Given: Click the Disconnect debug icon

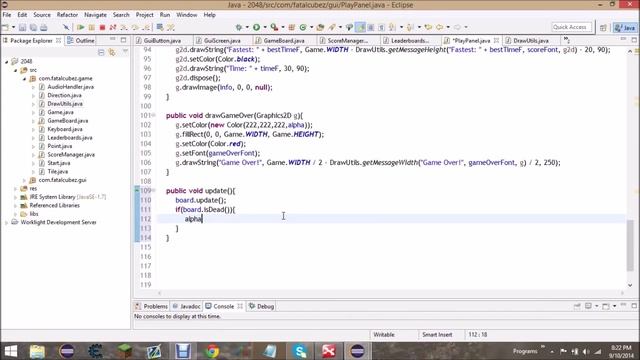Looking at the screenshot, I should (x=113, y=27).
